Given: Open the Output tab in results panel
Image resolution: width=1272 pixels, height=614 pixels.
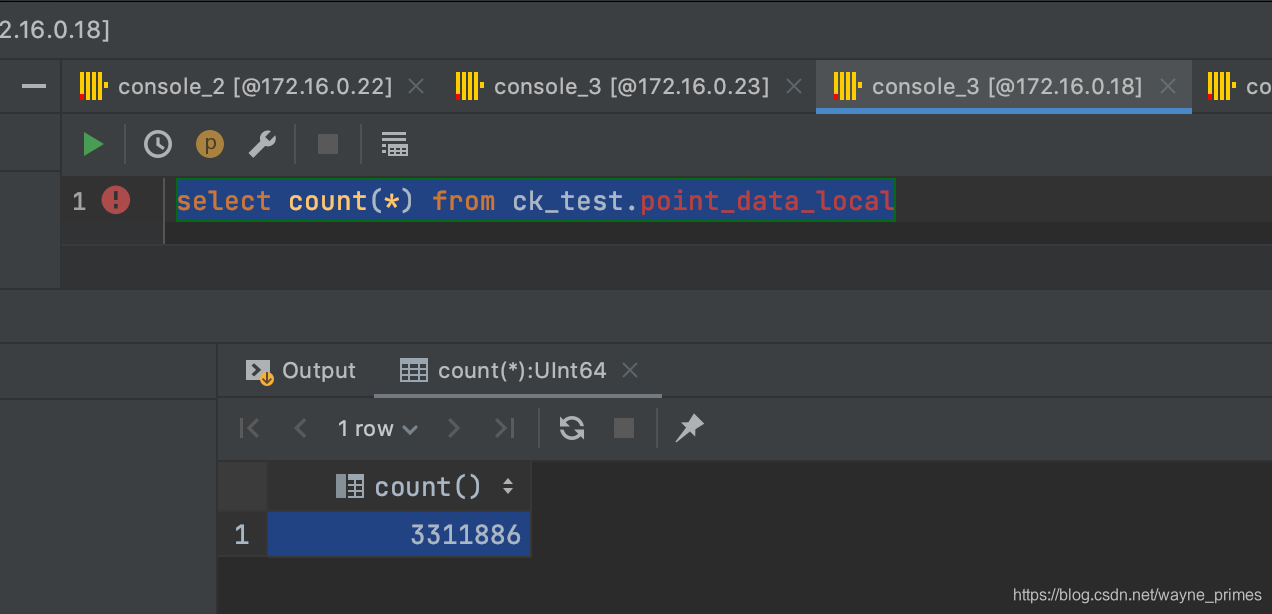Looking at the screenshot, I should (301, 371).
